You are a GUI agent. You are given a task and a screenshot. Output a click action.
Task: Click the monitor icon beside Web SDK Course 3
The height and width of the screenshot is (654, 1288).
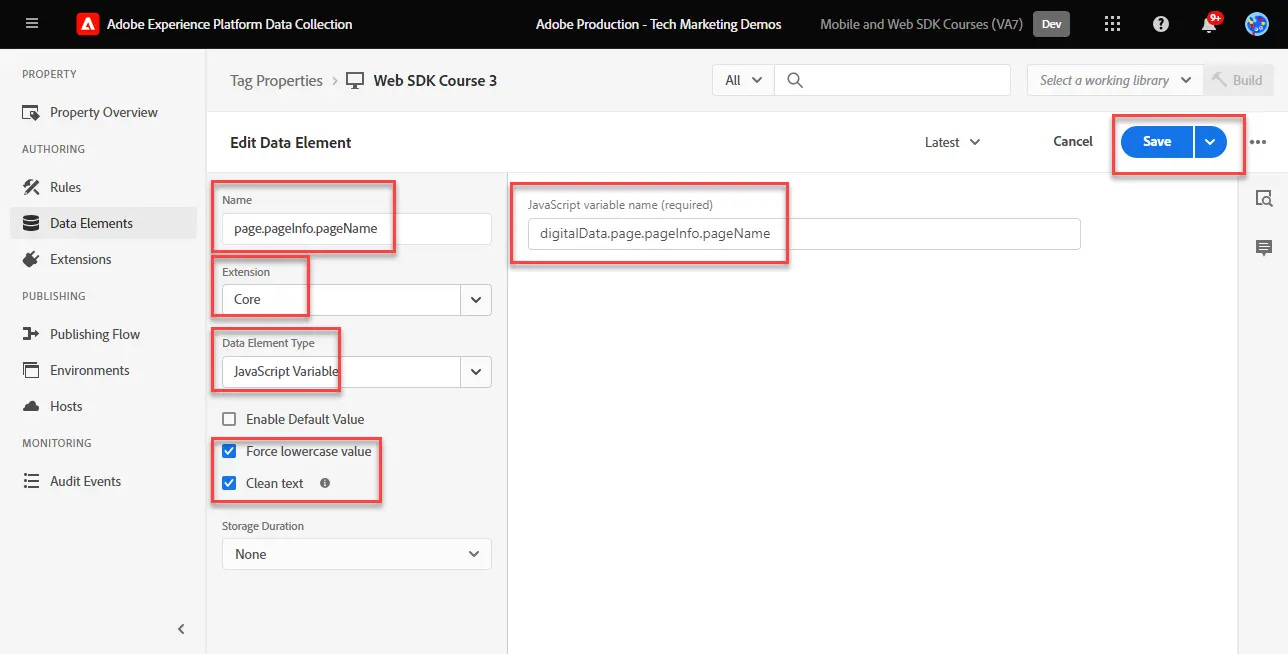click(355, 80)
